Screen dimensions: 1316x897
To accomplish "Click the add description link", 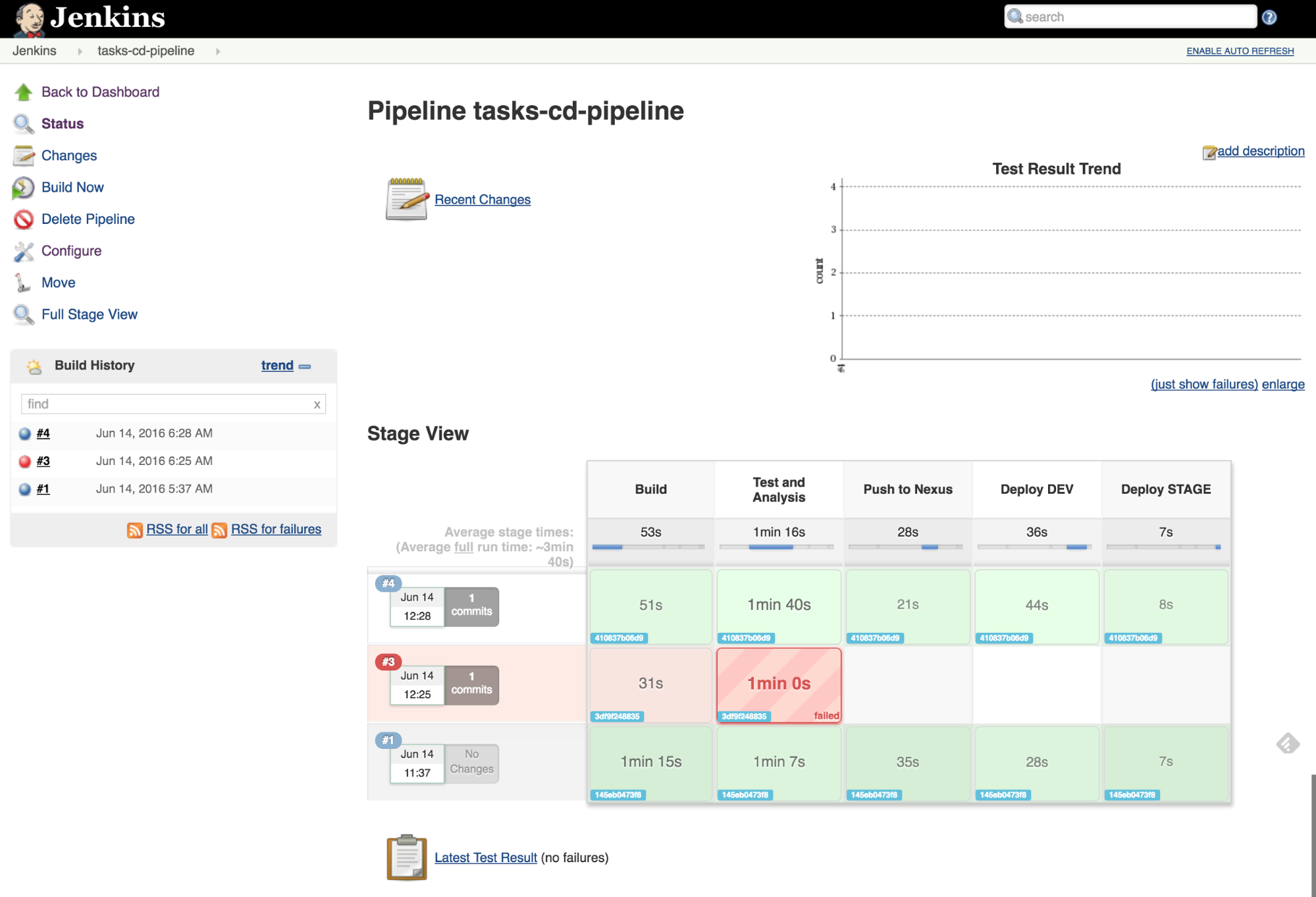I will (1260, 151).
